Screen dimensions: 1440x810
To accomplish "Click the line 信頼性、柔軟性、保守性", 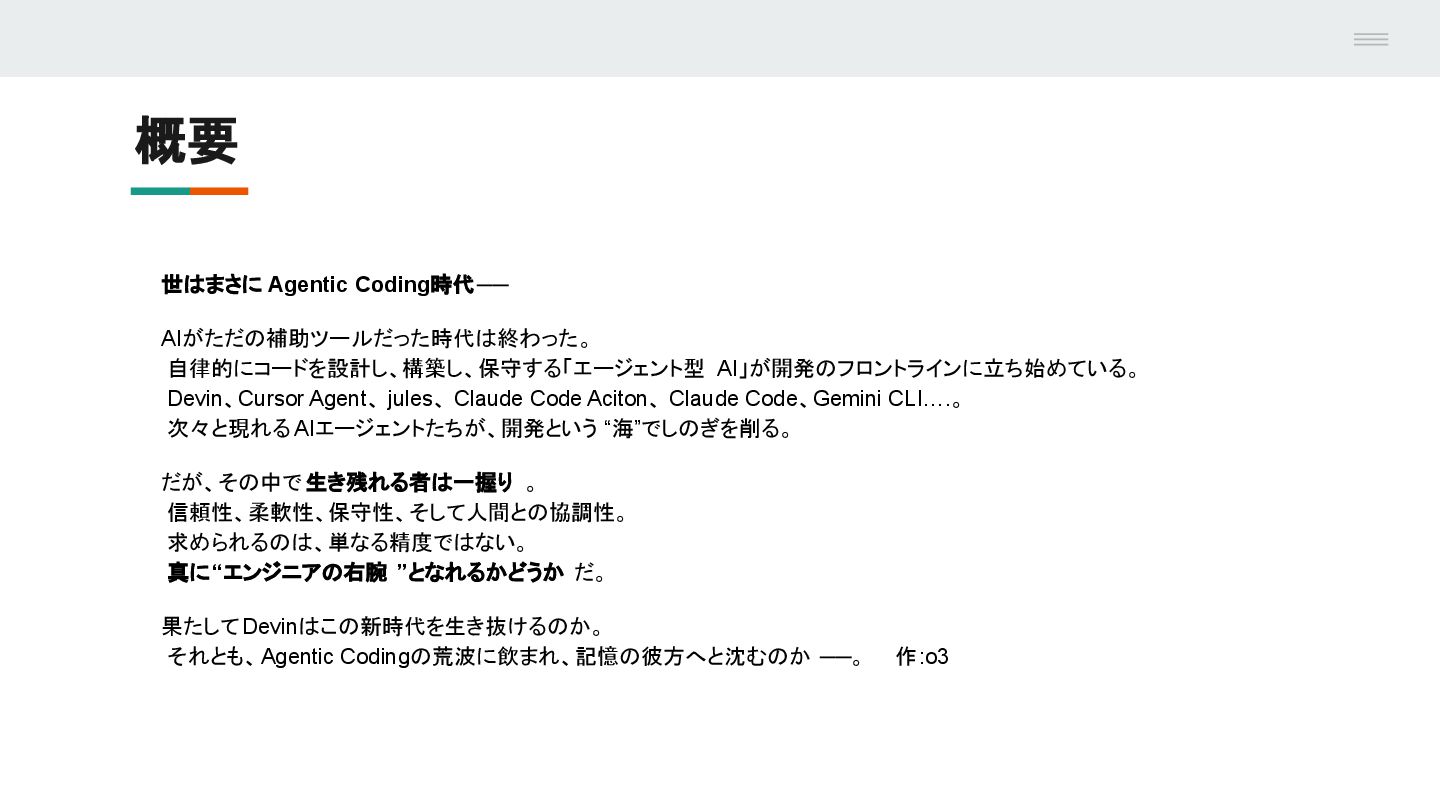I will [398, 513].
